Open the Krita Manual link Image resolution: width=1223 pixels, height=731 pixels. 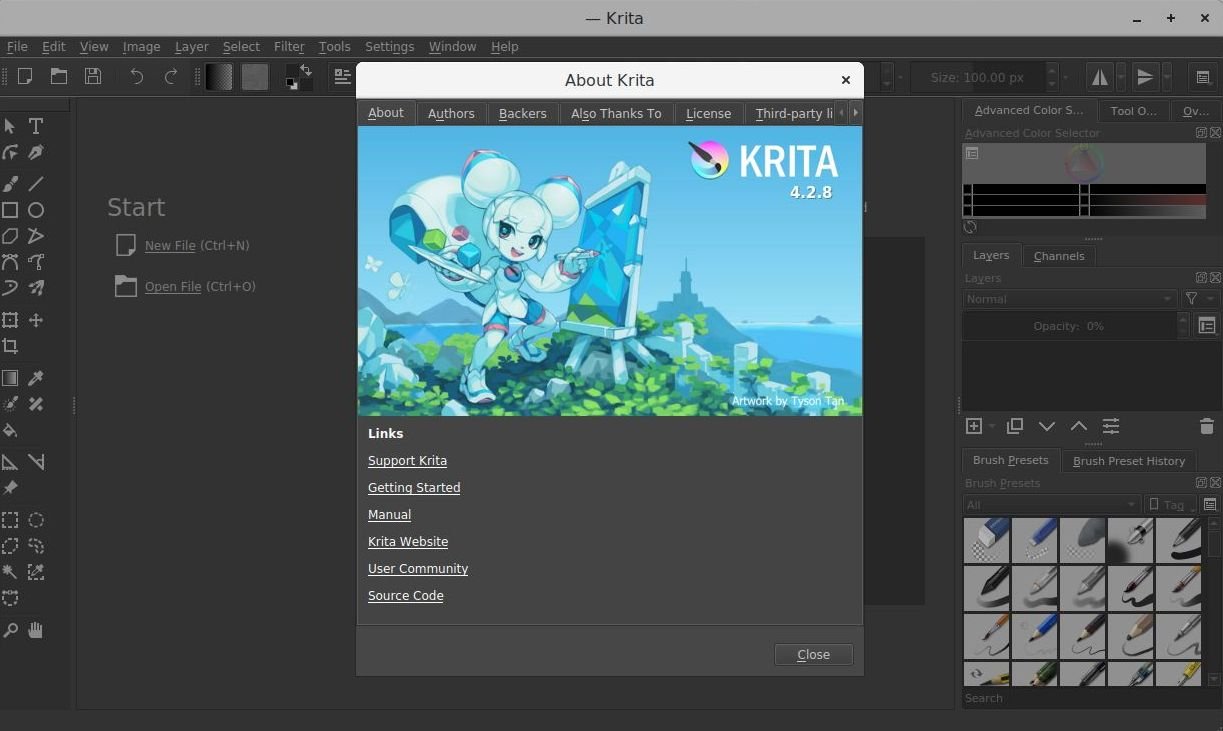click(x=389, y=514)
